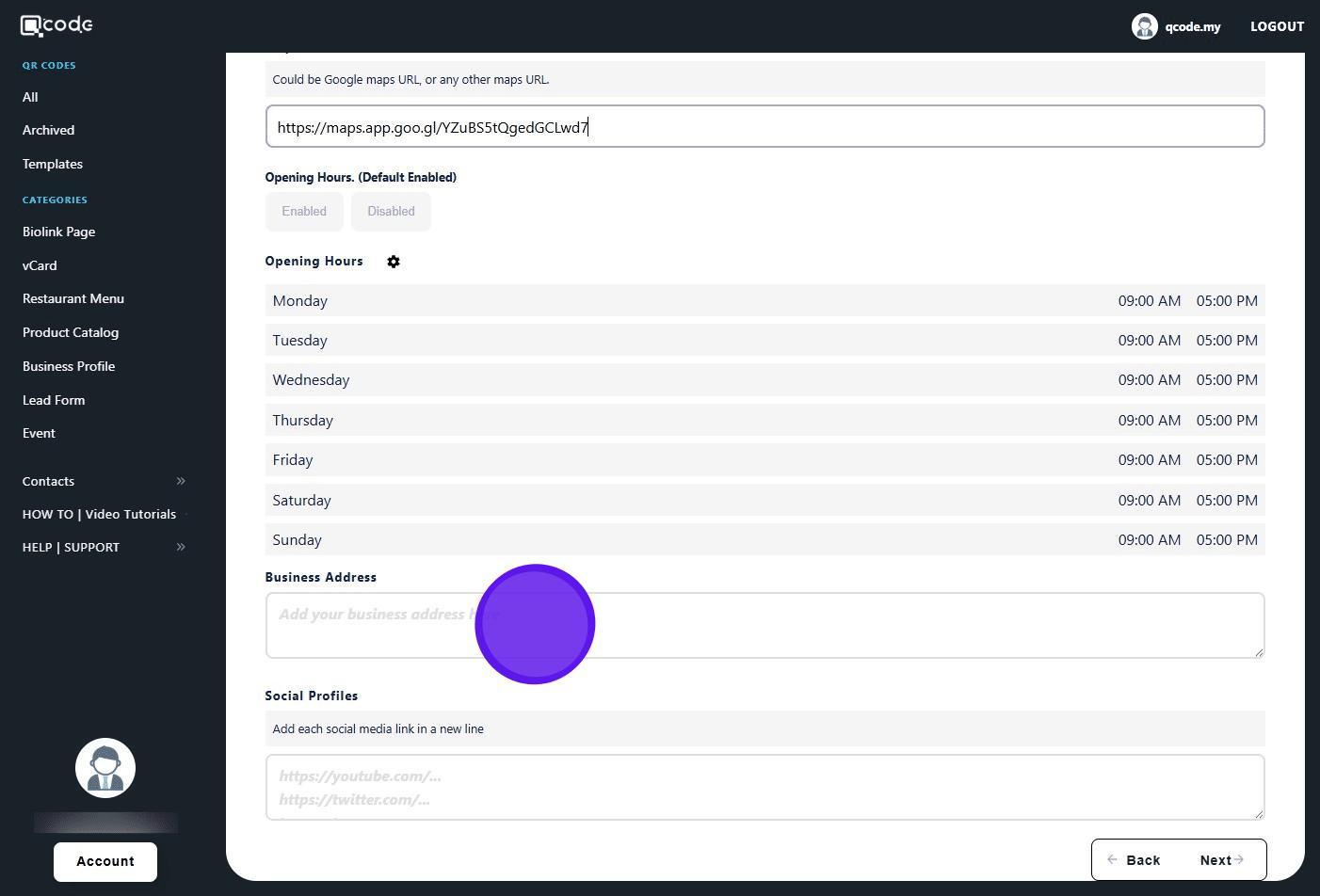The image size is (1320, 896).
Task: Click the maps URL input field
Action: click(765, 127)
